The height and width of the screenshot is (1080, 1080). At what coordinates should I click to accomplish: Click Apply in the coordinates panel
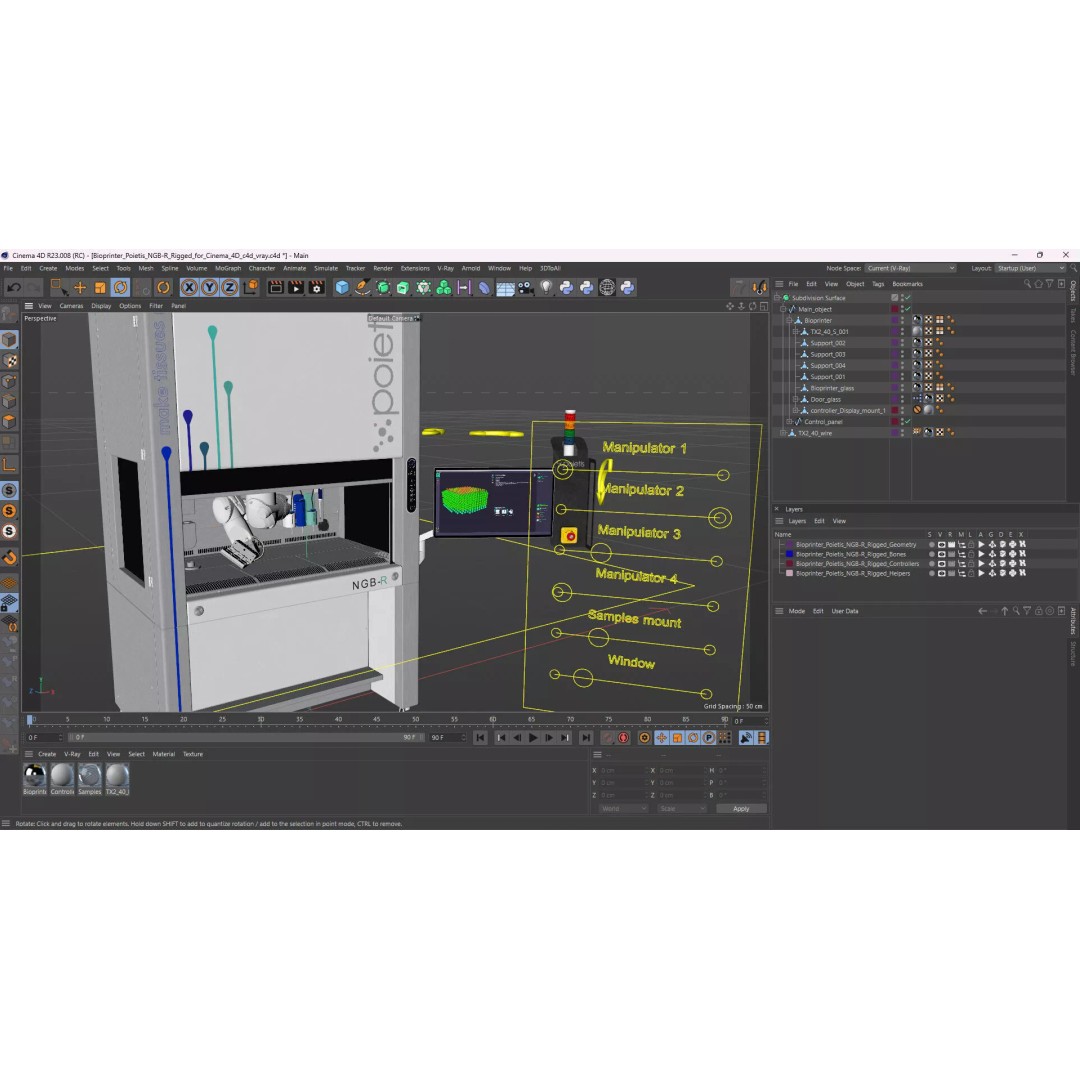point(741,809)
